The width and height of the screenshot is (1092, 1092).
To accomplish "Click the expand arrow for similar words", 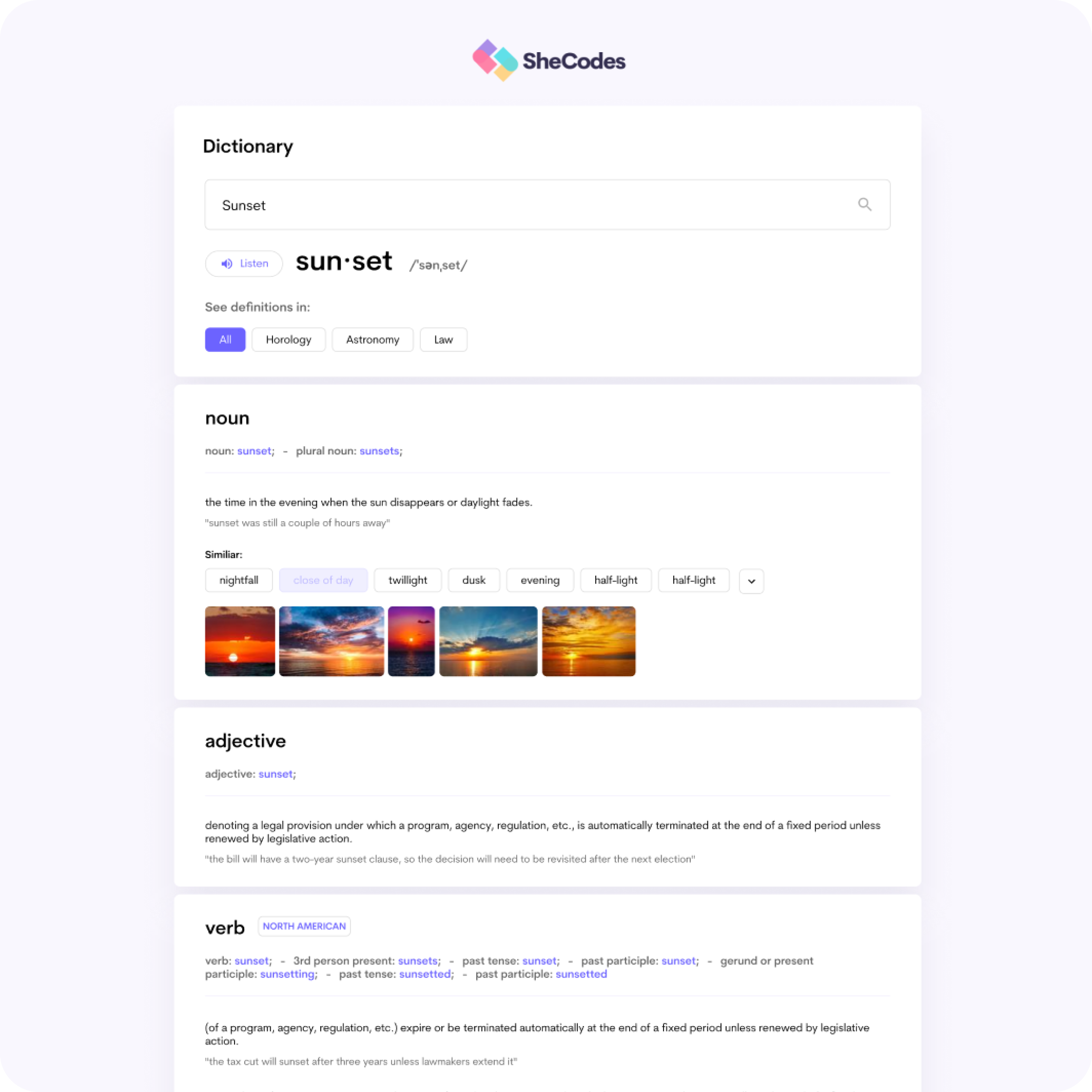I will (x=751, y=580).
